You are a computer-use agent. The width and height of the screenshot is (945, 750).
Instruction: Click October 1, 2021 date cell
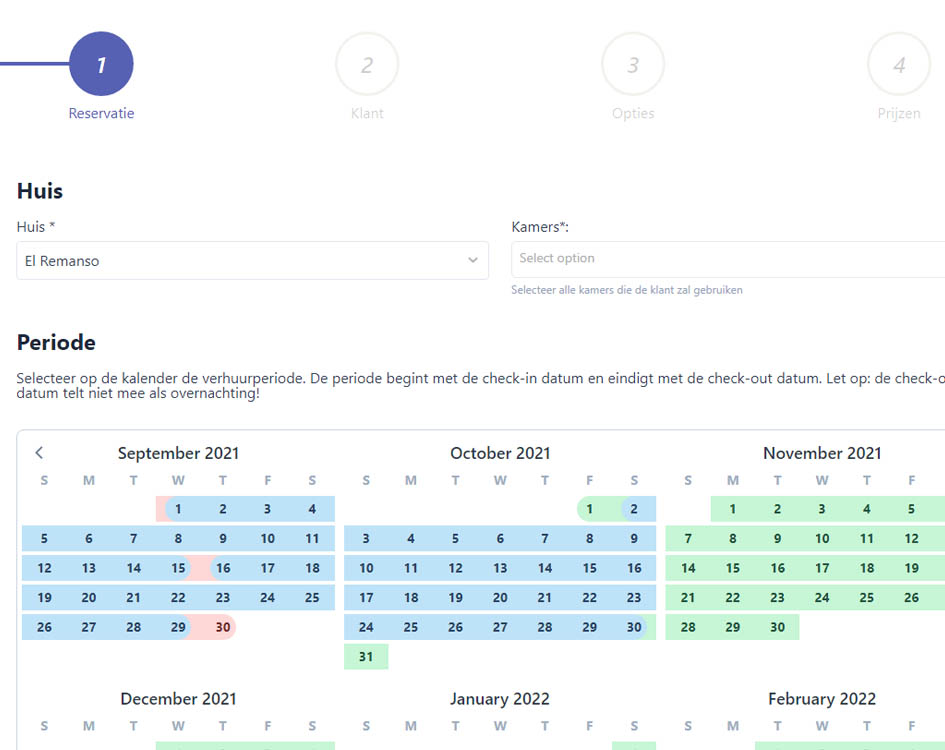590,509
